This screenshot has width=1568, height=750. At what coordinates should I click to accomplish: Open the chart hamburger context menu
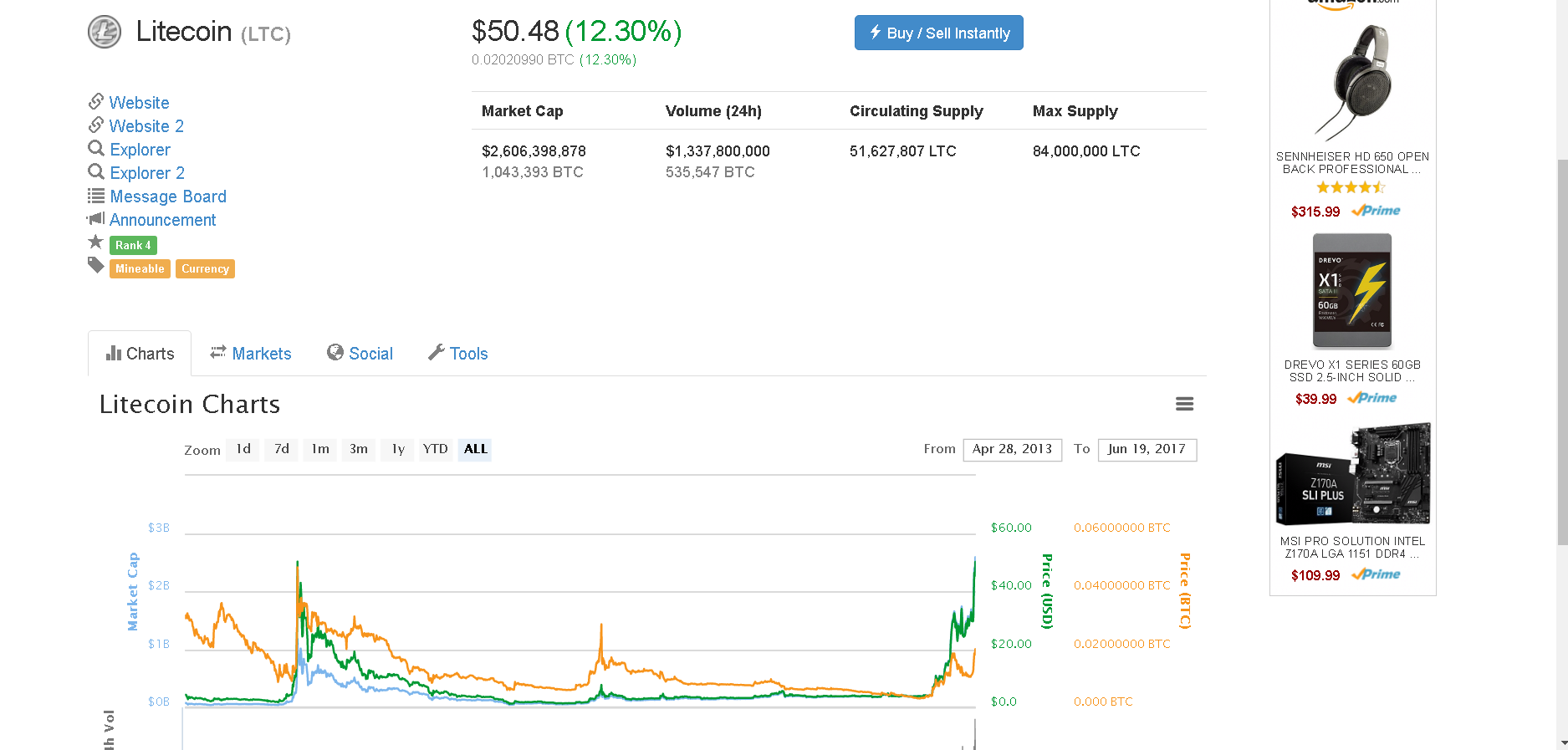(1184, 404)
